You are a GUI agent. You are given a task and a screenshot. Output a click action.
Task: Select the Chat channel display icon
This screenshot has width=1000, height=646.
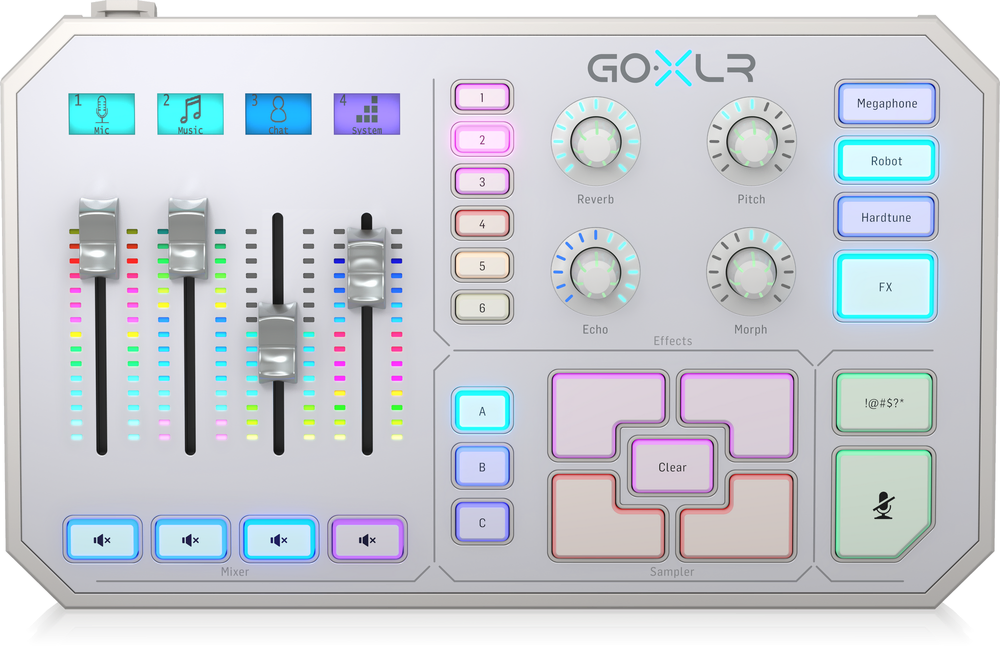(278, 114)
